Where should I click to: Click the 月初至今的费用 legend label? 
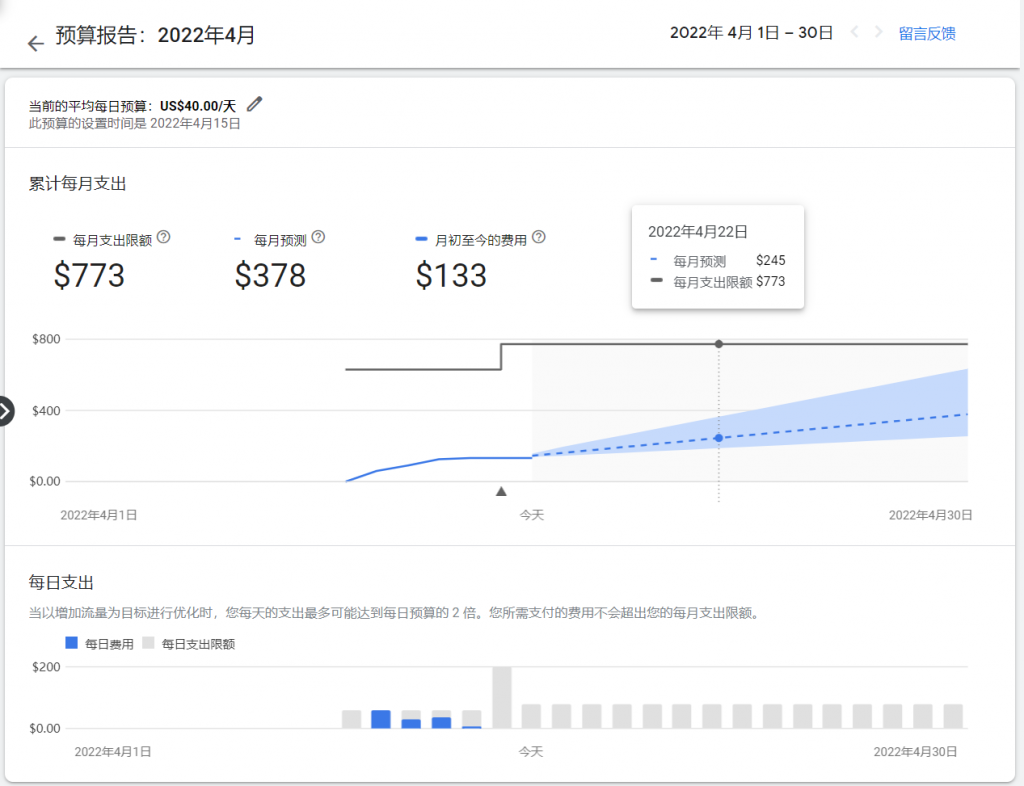click(x=481, y=240)
